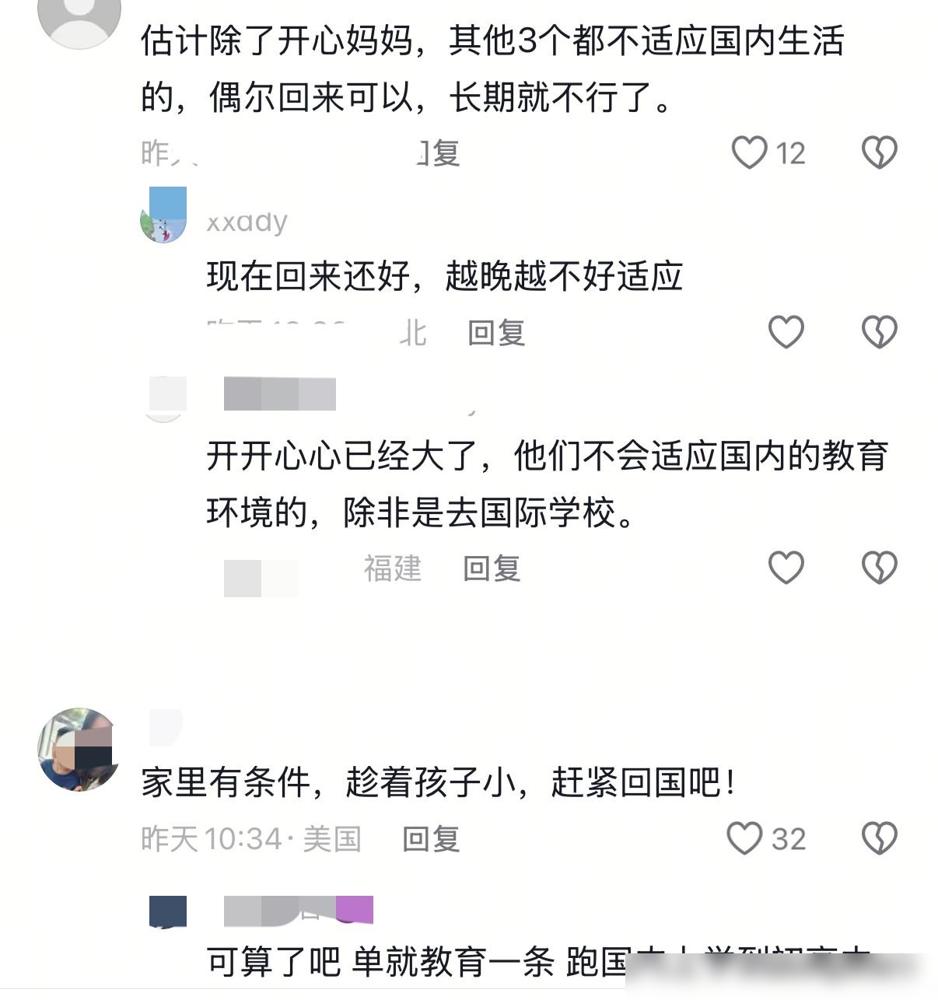Image resolution: width=938 pixels, height=1000 pixels.
Task: Dislike the comment about 开心妈妈
Action: click(x=879, y=152)
